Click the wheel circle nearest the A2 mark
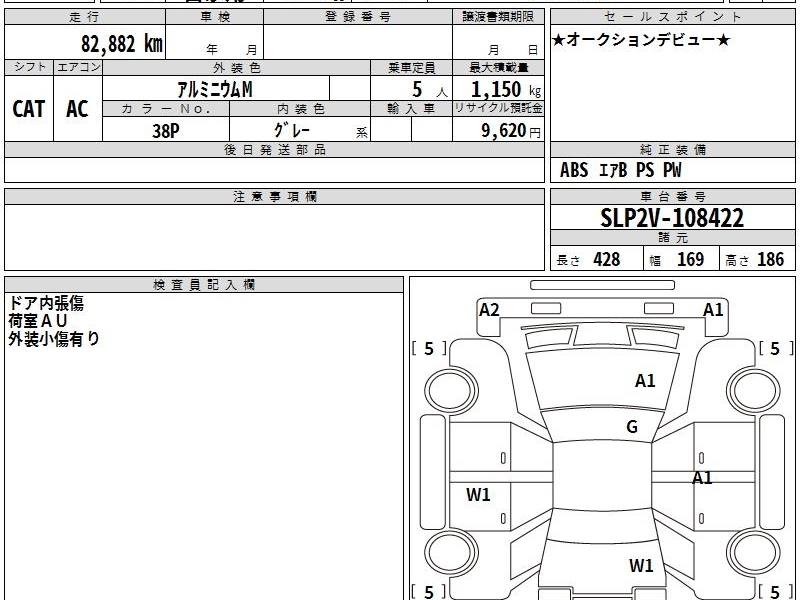This screenshot has width=800, height=600. (x=452, y=391)
